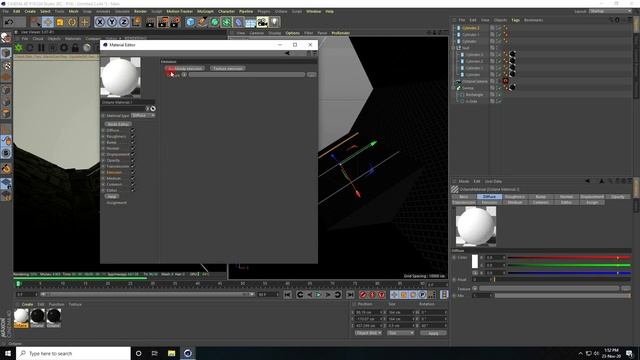Toggle the Z axis lock icon
The width and height of the screenshot is (640, 360).
[x=124, y=22]
